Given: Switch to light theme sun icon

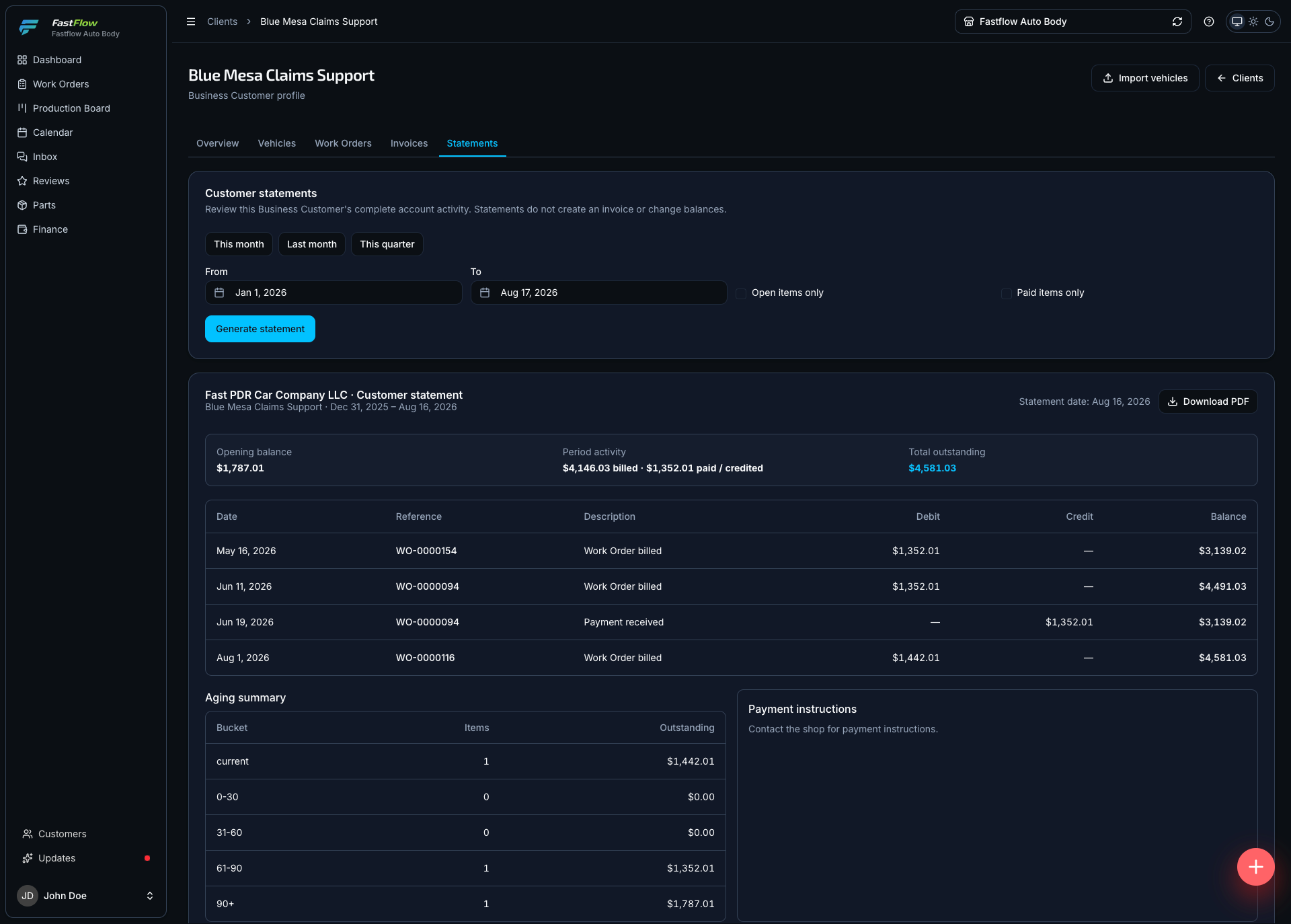Looking at the screenshot, I should tap(1253, 22).
